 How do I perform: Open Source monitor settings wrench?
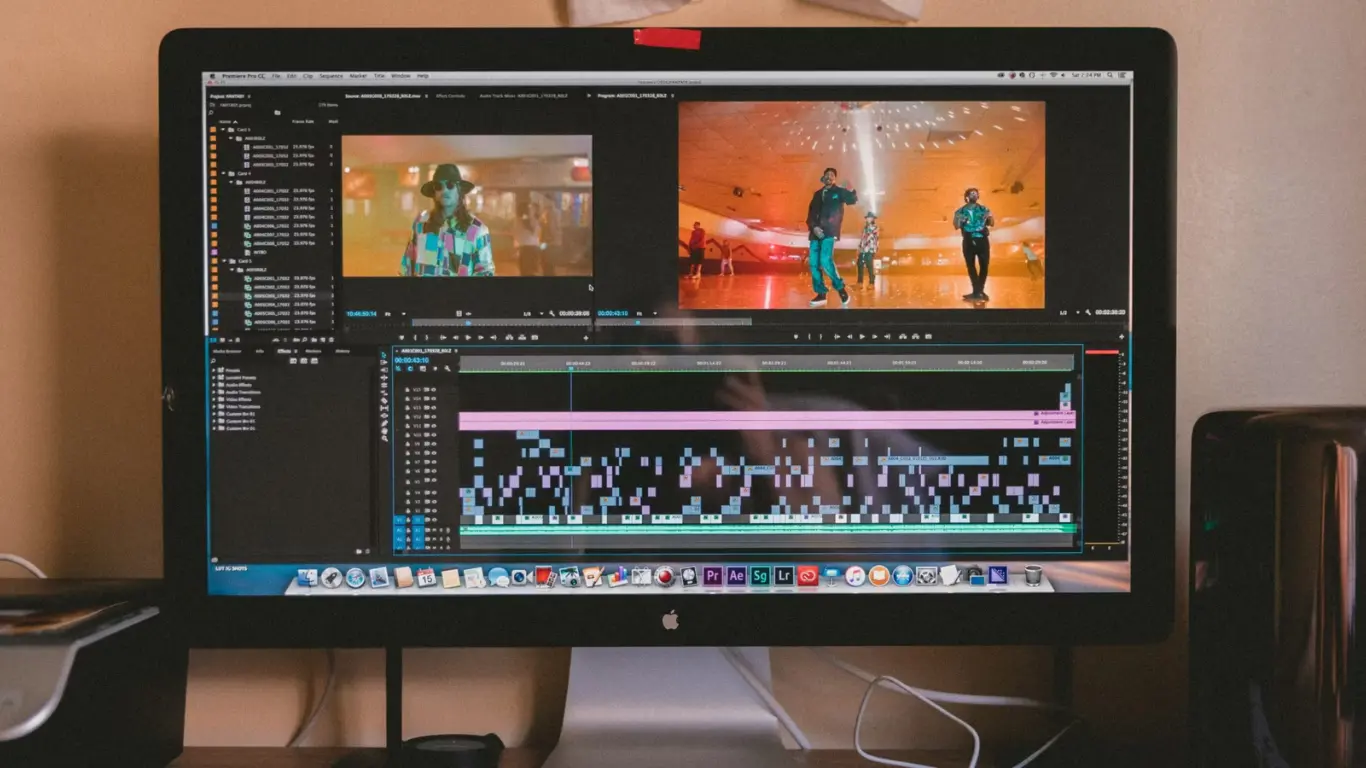click(552, 313)
